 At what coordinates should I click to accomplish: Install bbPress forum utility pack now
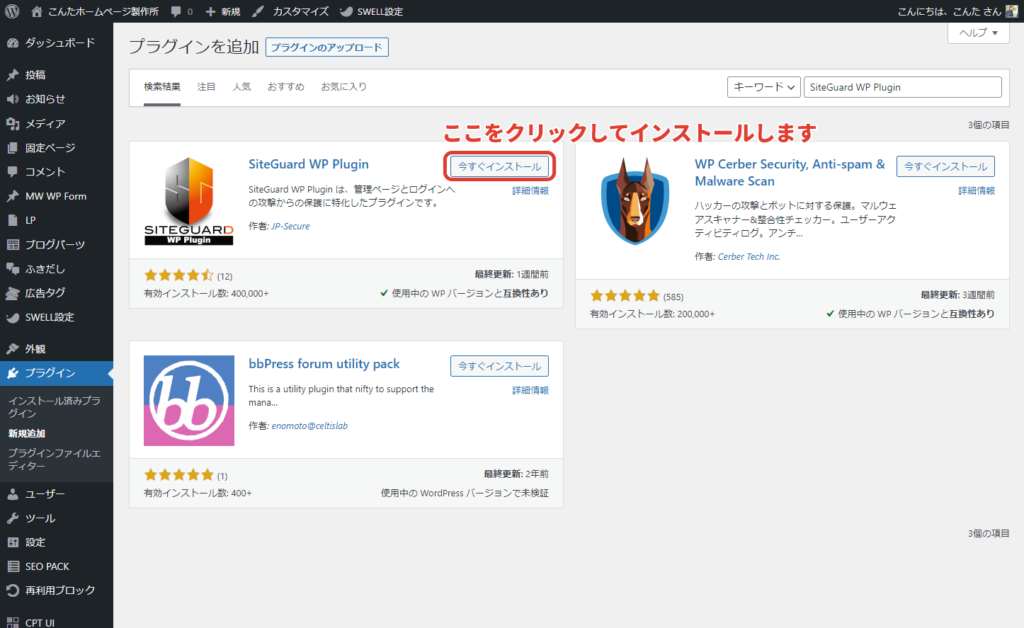coord(500,366)
